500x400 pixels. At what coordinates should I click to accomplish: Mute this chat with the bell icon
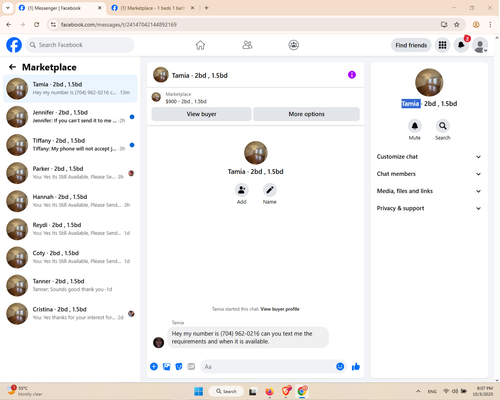(415, 126)
